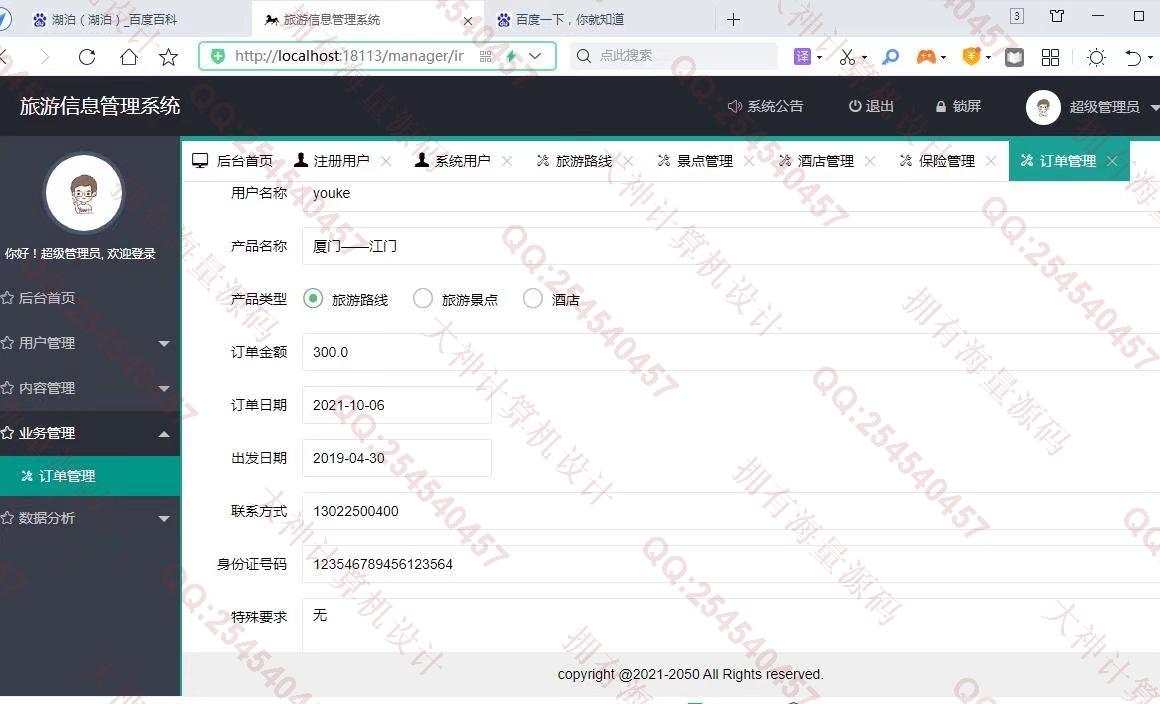
Task: Open the game controller extension
Action: click(926, 57)
